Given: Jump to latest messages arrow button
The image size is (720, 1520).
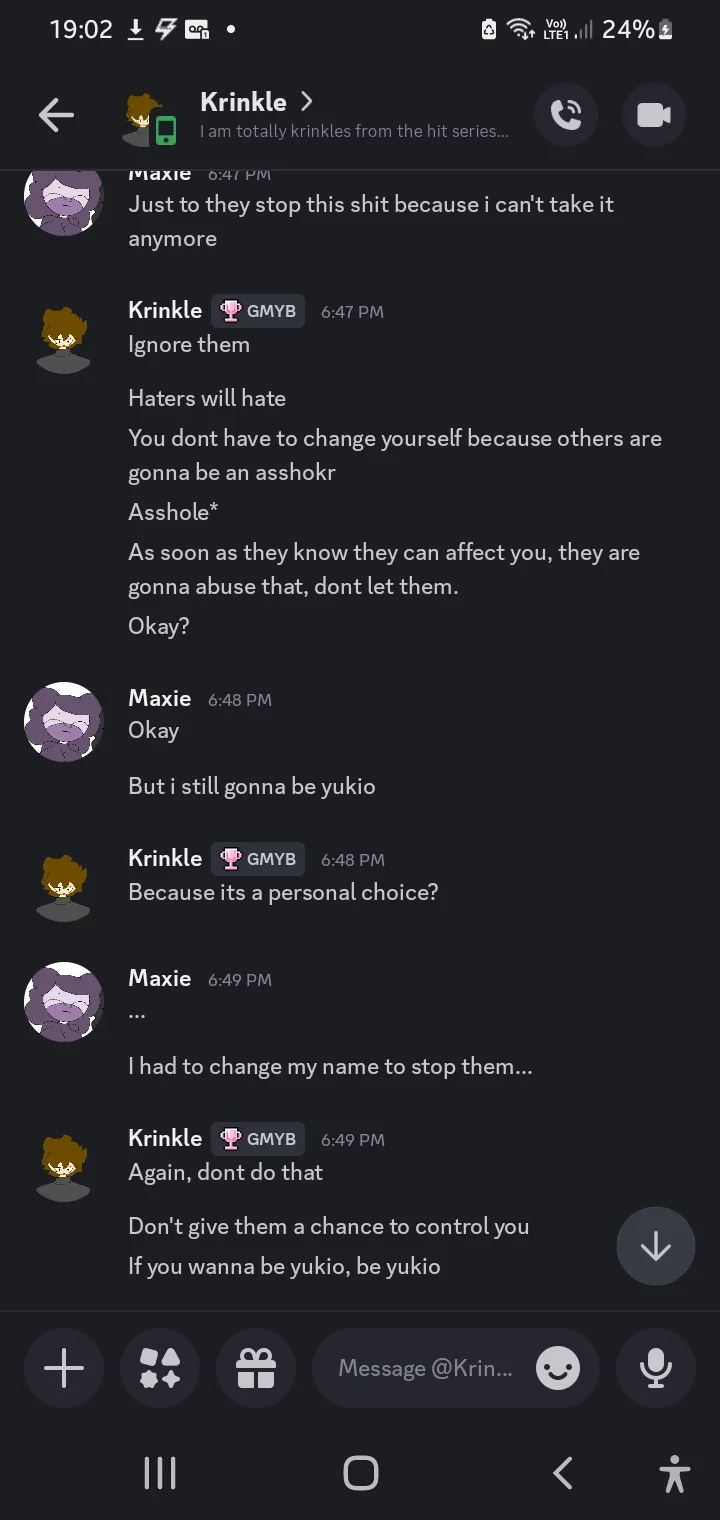Looking at the screenshot, I should point(656,1246).
